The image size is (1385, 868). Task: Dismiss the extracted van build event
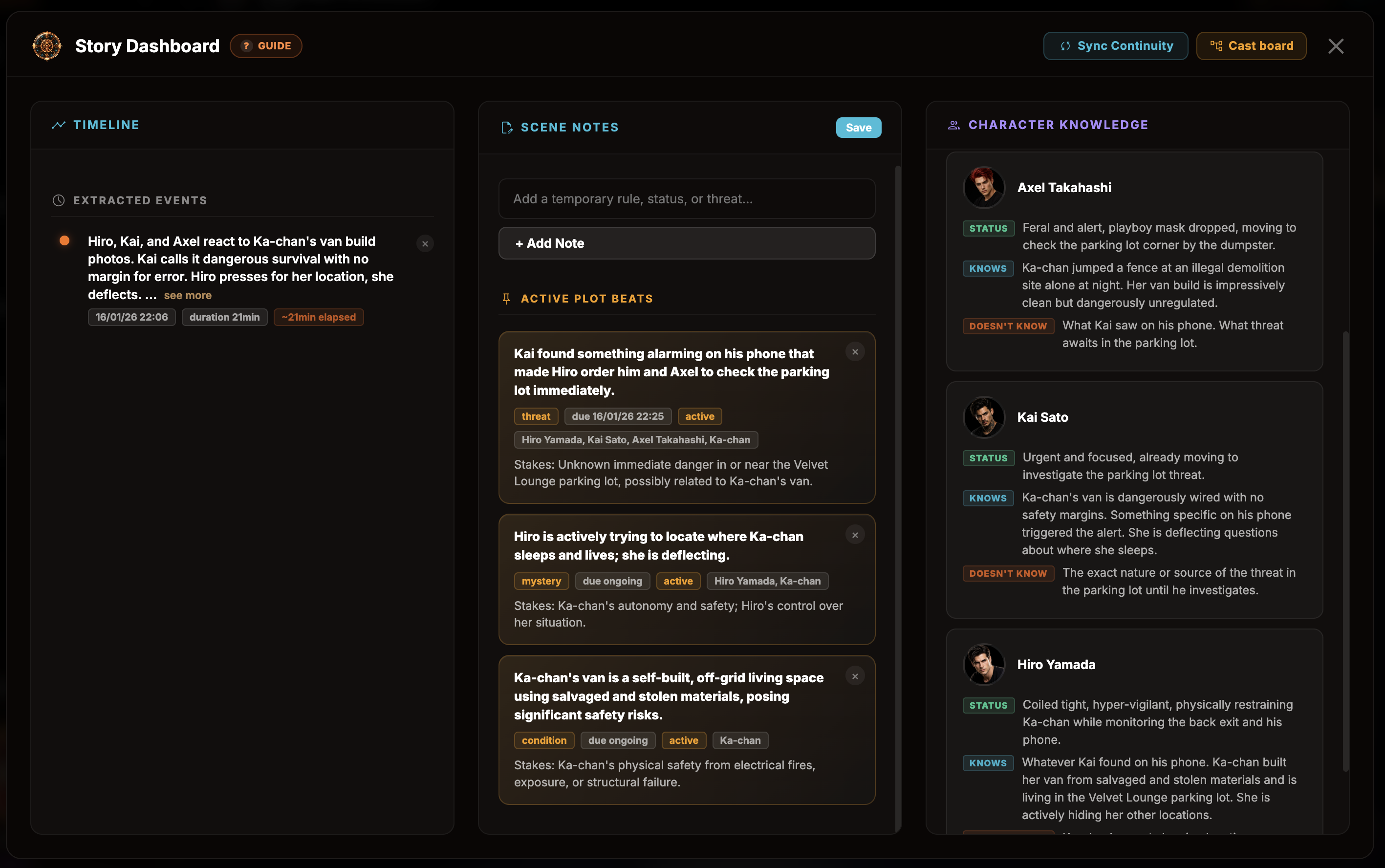(x=425, y=244)
